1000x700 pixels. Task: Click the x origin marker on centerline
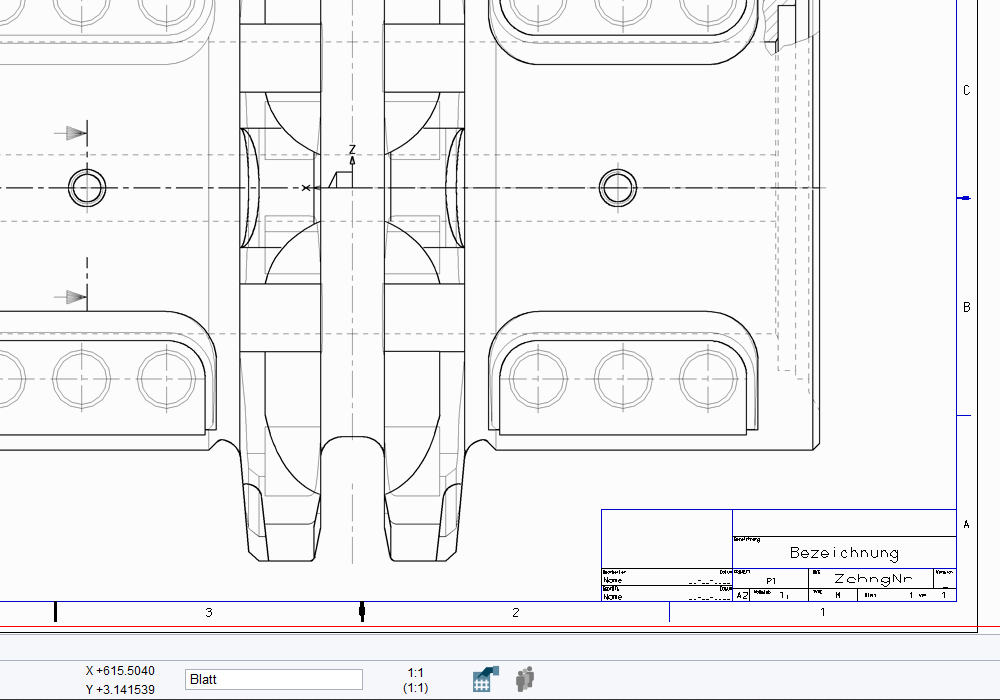pyautogui.click(x=305, y=188)
